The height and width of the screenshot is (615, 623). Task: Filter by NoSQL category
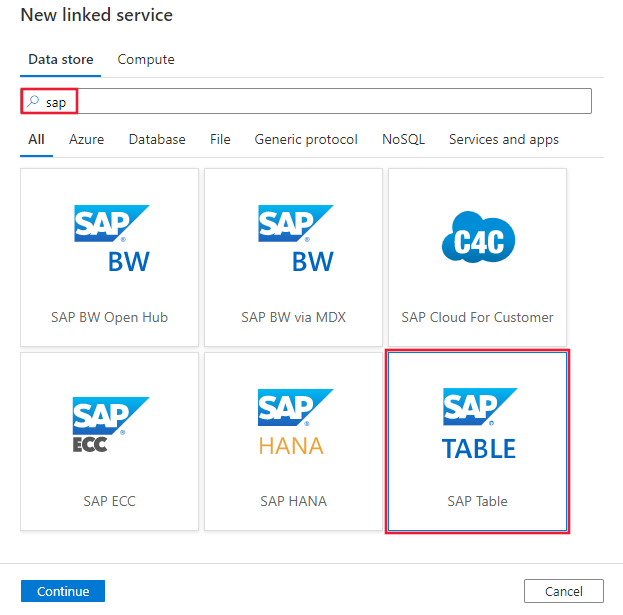[403, 140]
